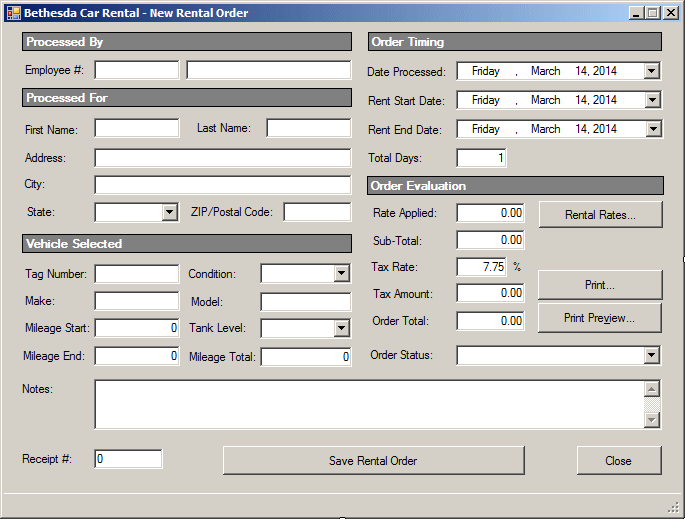The width and height of the screenshot is (685, 519).
Task: Expand the Condition combo box
Action: point(341,274)
